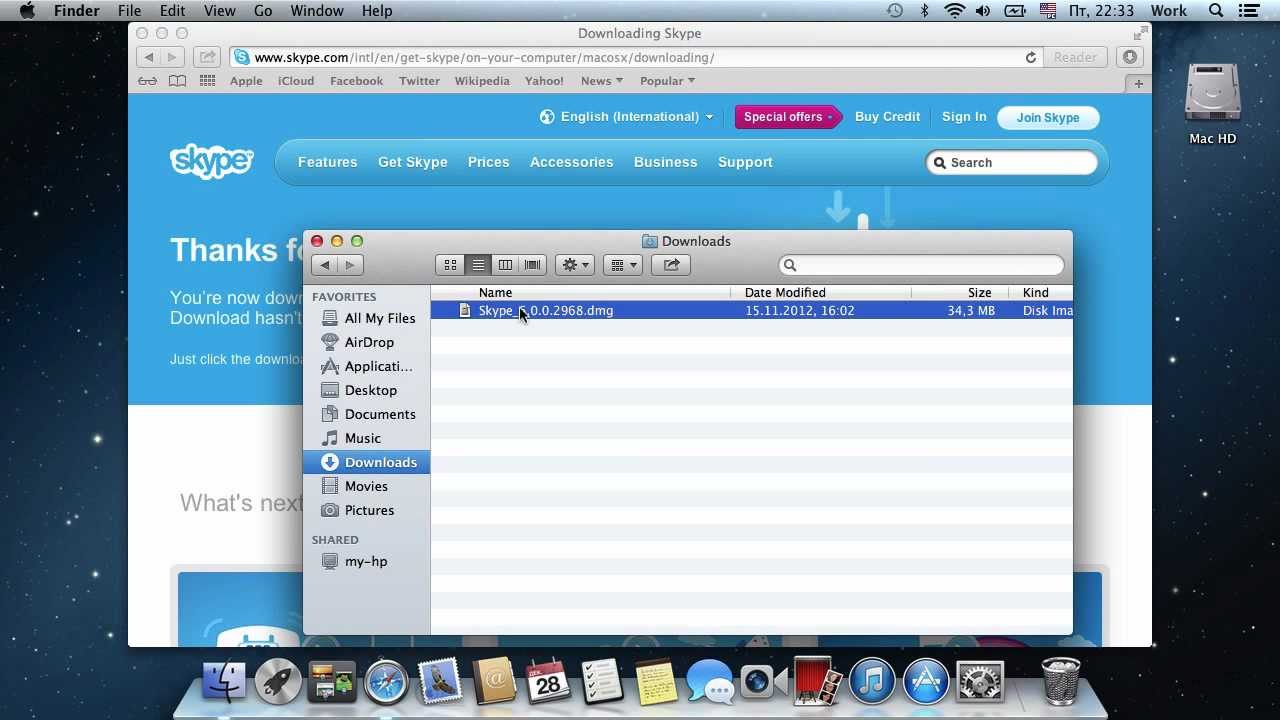1280x720 pixels.
Task: Click the Skype site search box
Action: (x=1012, y=162)
